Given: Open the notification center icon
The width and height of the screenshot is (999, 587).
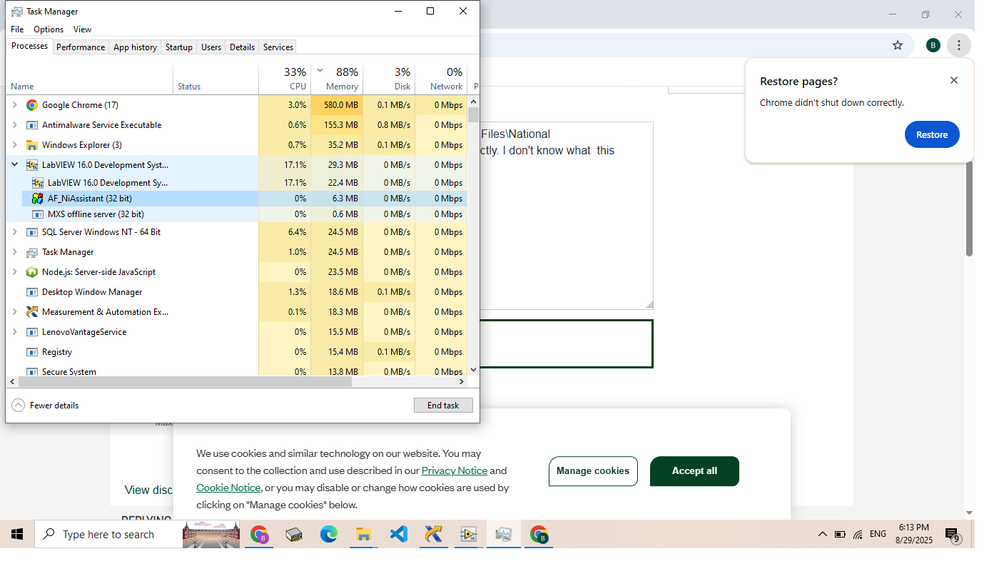Looking at the screenshot, I should [952, 535].
